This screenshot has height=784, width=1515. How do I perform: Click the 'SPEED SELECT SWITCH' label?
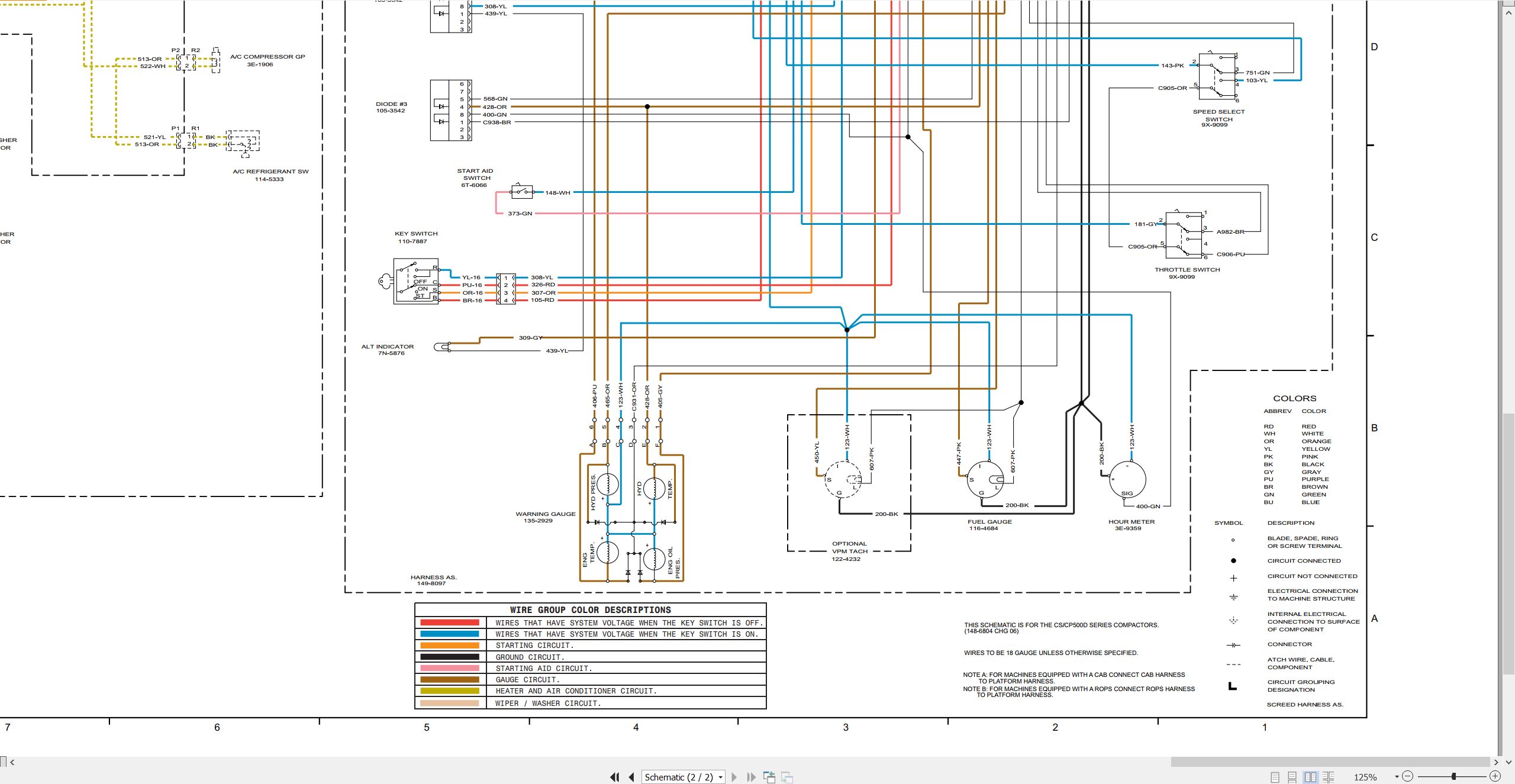(x=1219, y=115)
